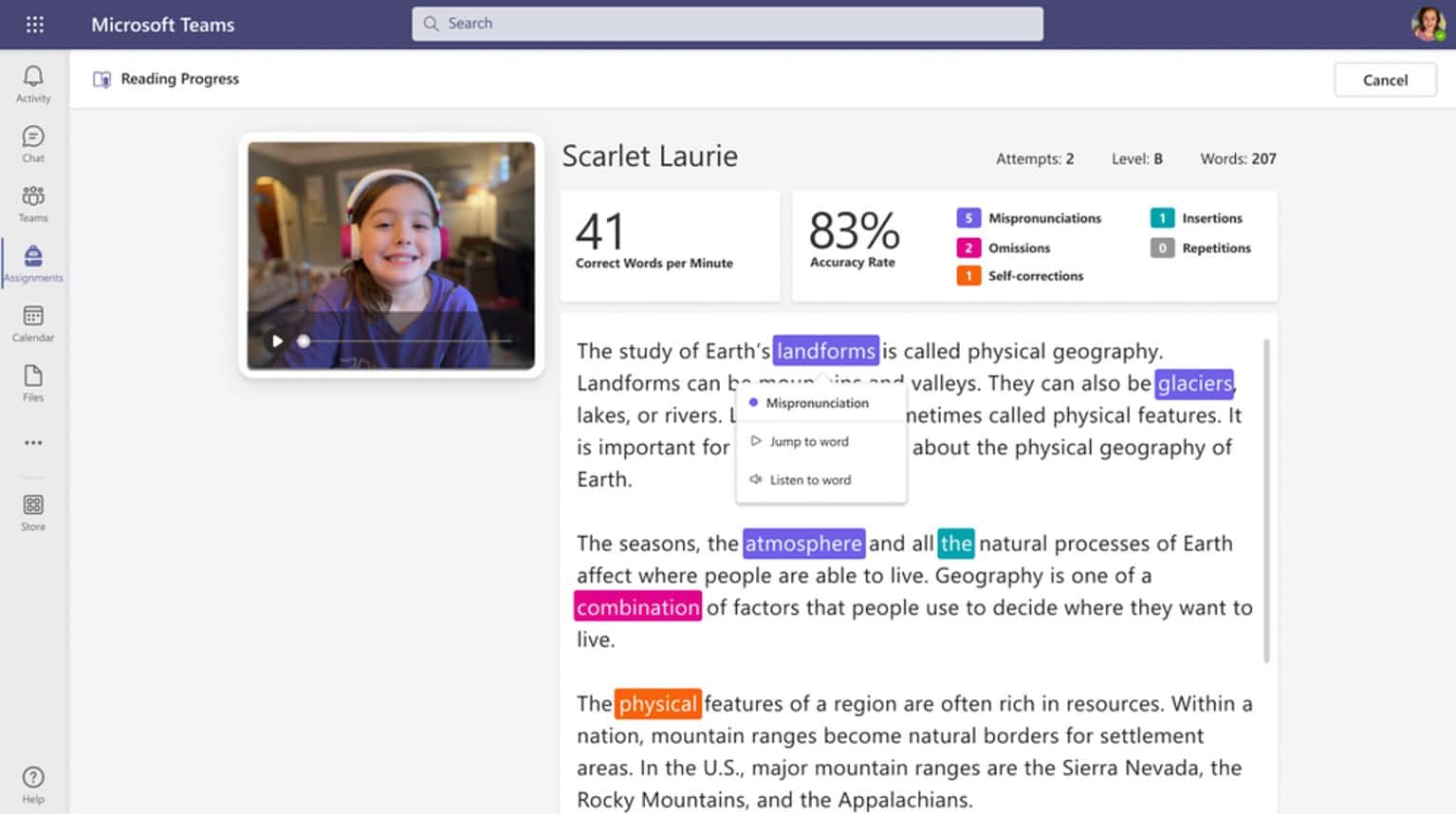Click the Reading Progress header label
The height and width of the screenshot is (814, 1456).
[x=179, y=79]
